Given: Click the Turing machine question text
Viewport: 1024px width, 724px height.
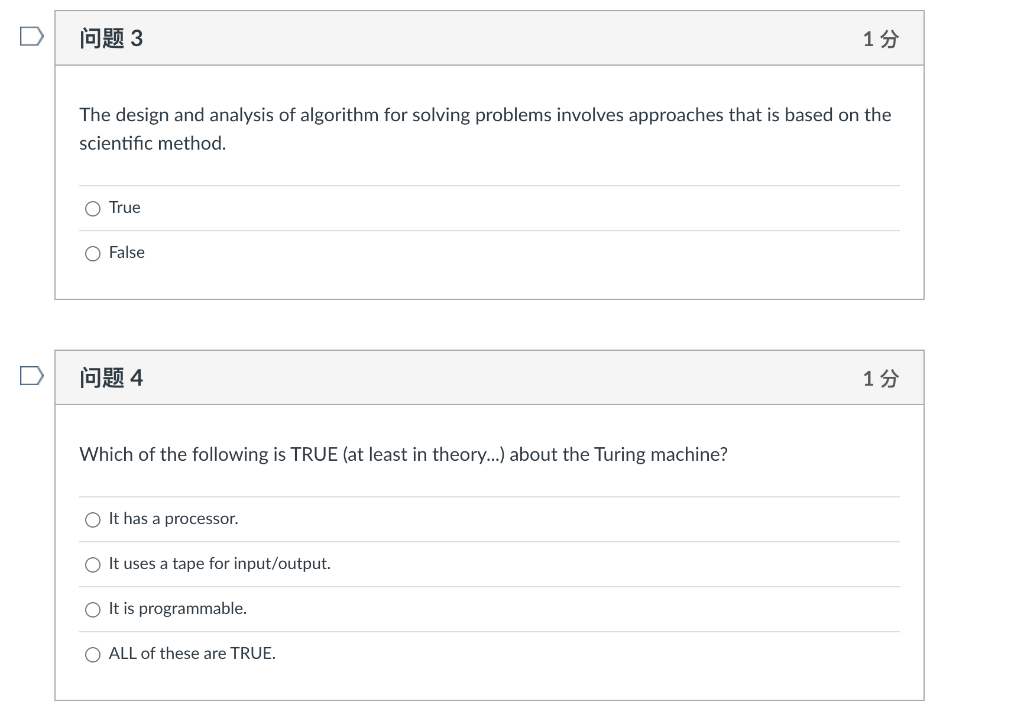Looking at the screenshot, I should click(404, 454).
